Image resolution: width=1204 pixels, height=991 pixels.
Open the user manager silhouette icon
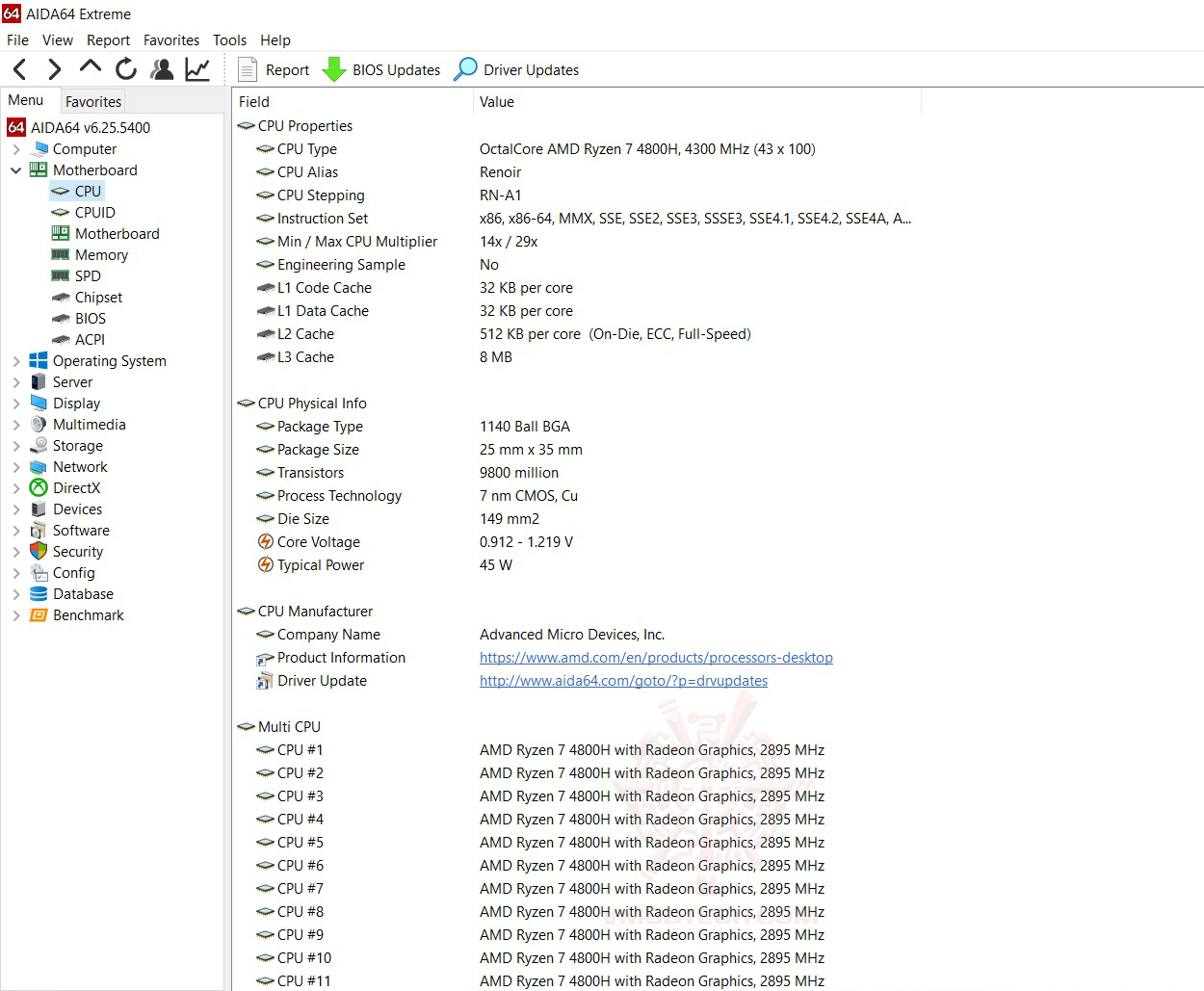162,69
